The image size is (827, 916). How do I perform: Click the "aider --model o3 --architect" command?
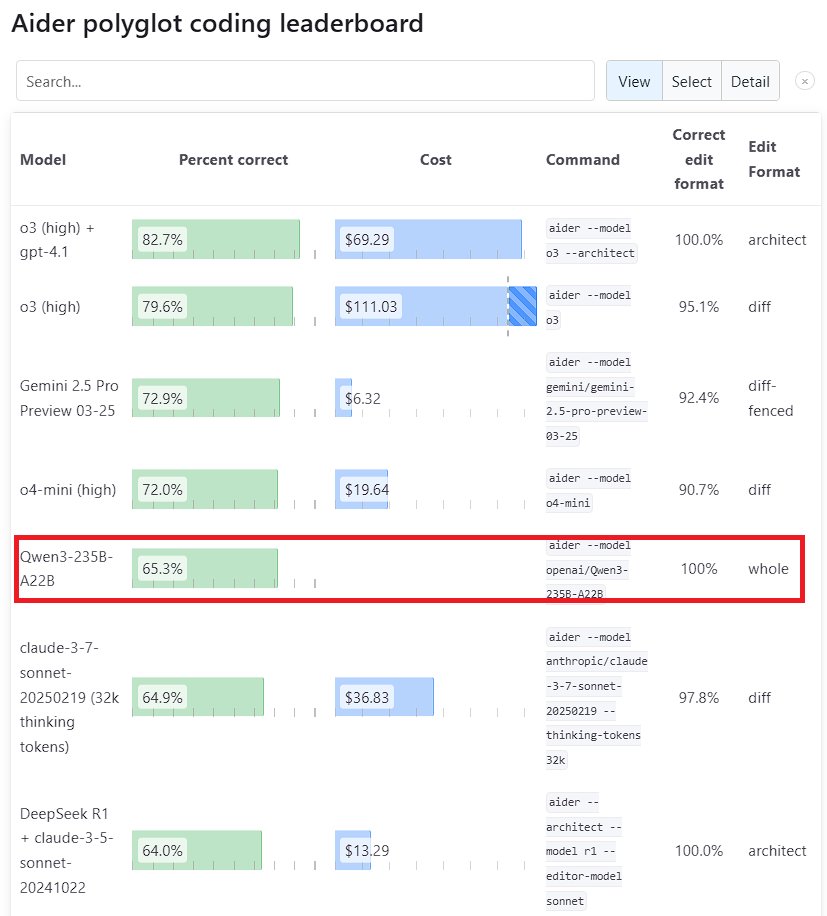591,240
